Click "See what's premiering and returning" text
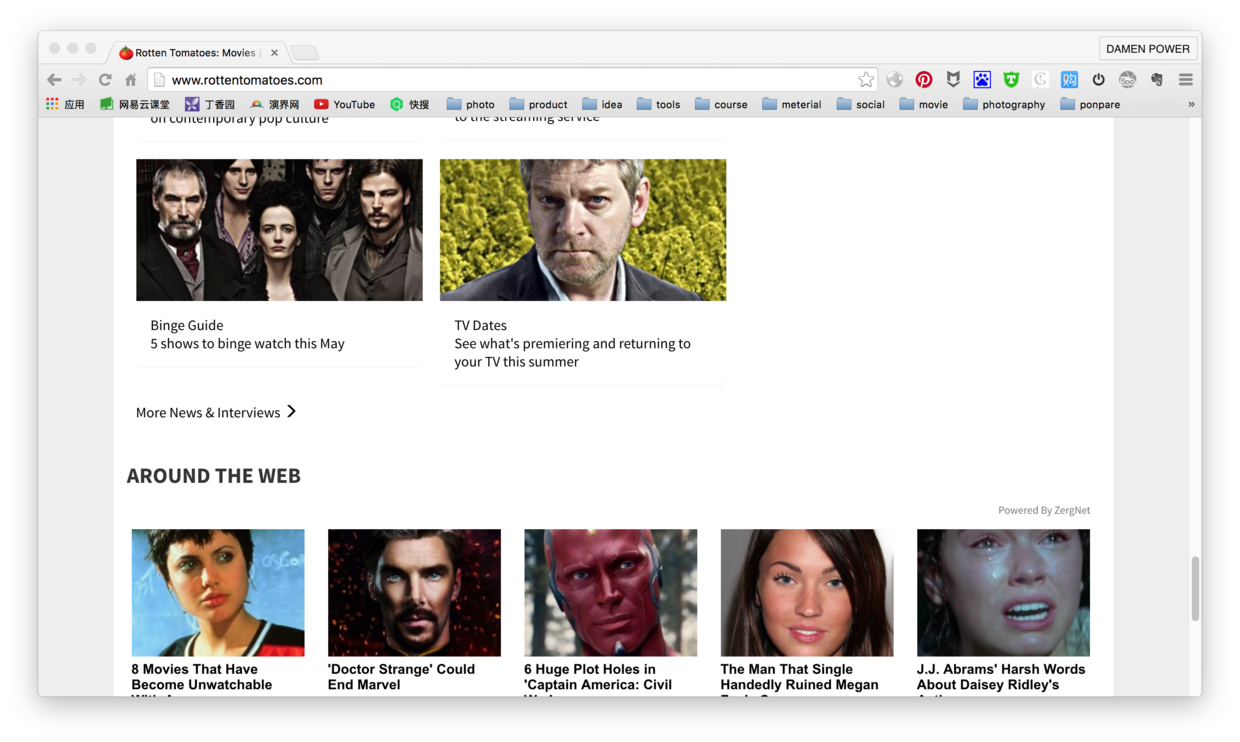This screenshot has height=742, width=1240. [x=572, y=352]
